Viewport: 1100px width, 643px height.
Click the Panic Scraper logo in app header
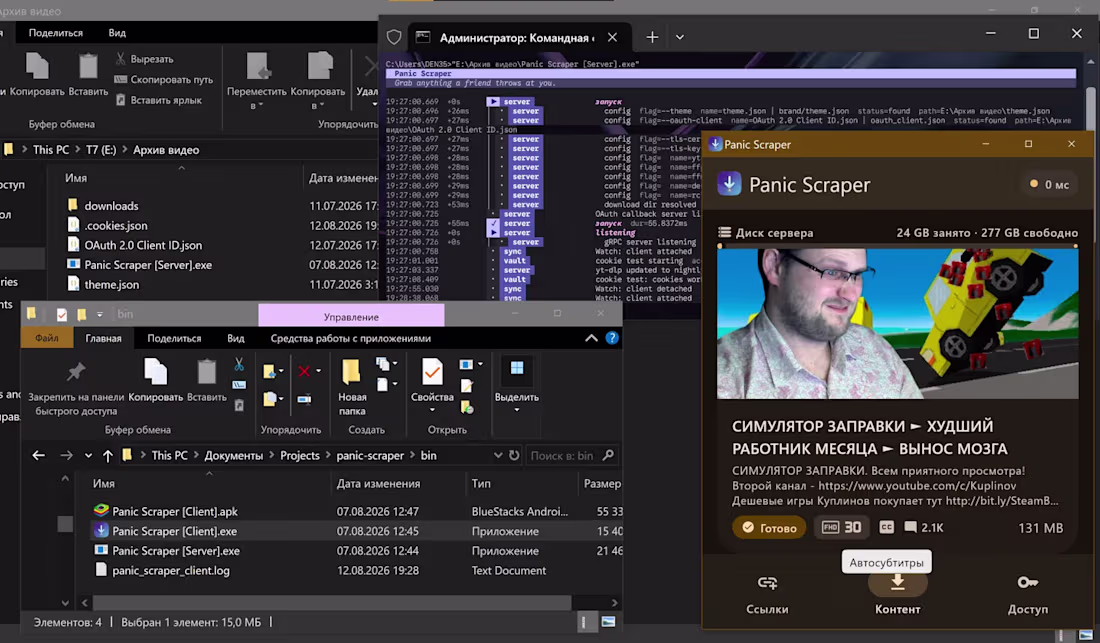[x=729, y=184]
